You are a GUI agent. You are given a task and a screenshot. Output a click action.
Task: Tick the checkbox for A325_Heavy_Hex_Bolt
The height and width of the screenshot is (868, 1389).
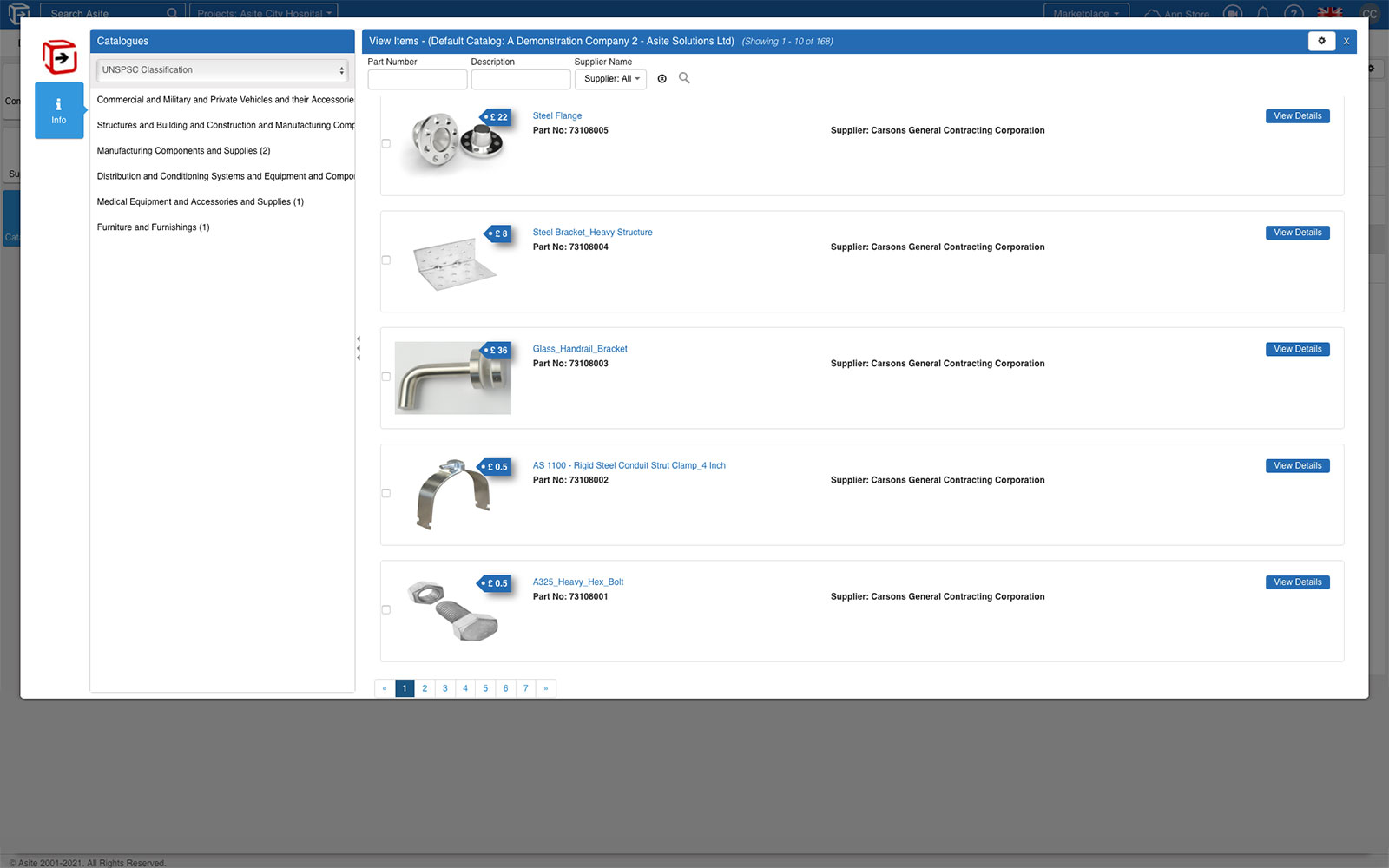pos(386,609)
